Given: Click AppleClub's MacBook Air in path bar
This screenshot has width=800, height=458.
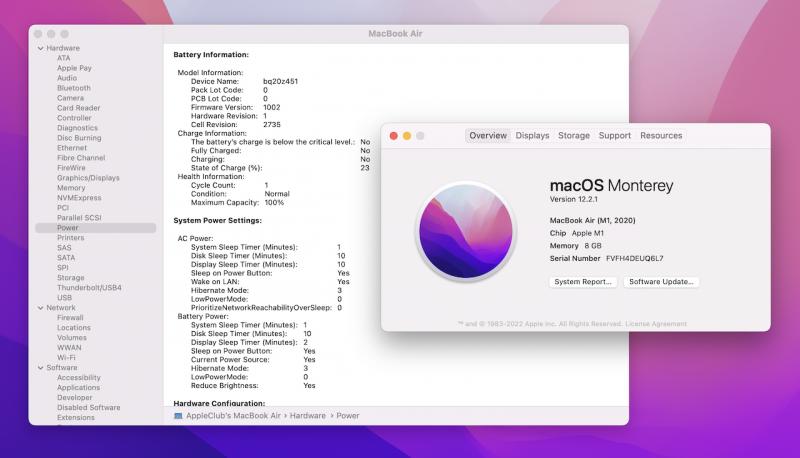Looking at the screenshot, I should pyautogui.click(x=233, y=416).
